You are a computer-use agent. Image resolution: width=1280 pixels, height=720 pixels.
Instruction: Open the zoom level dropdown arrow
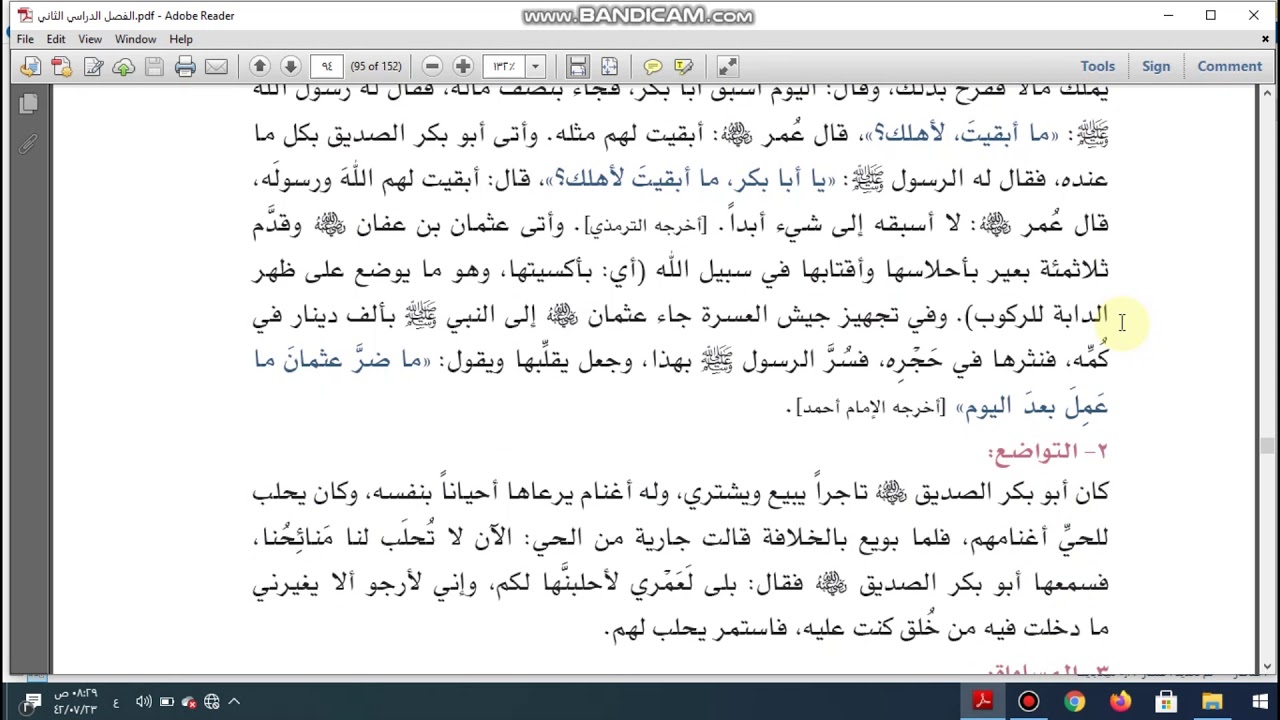(535, 66)
